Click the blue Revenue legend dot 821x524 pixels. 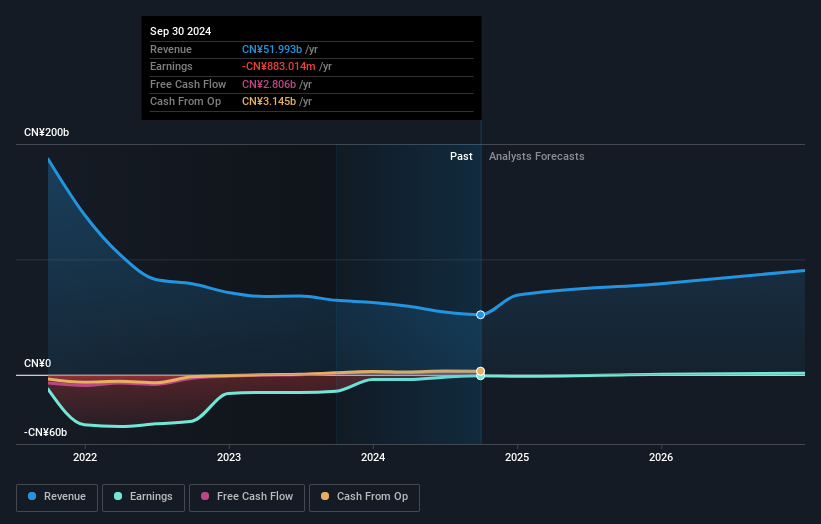click(32, 496)
